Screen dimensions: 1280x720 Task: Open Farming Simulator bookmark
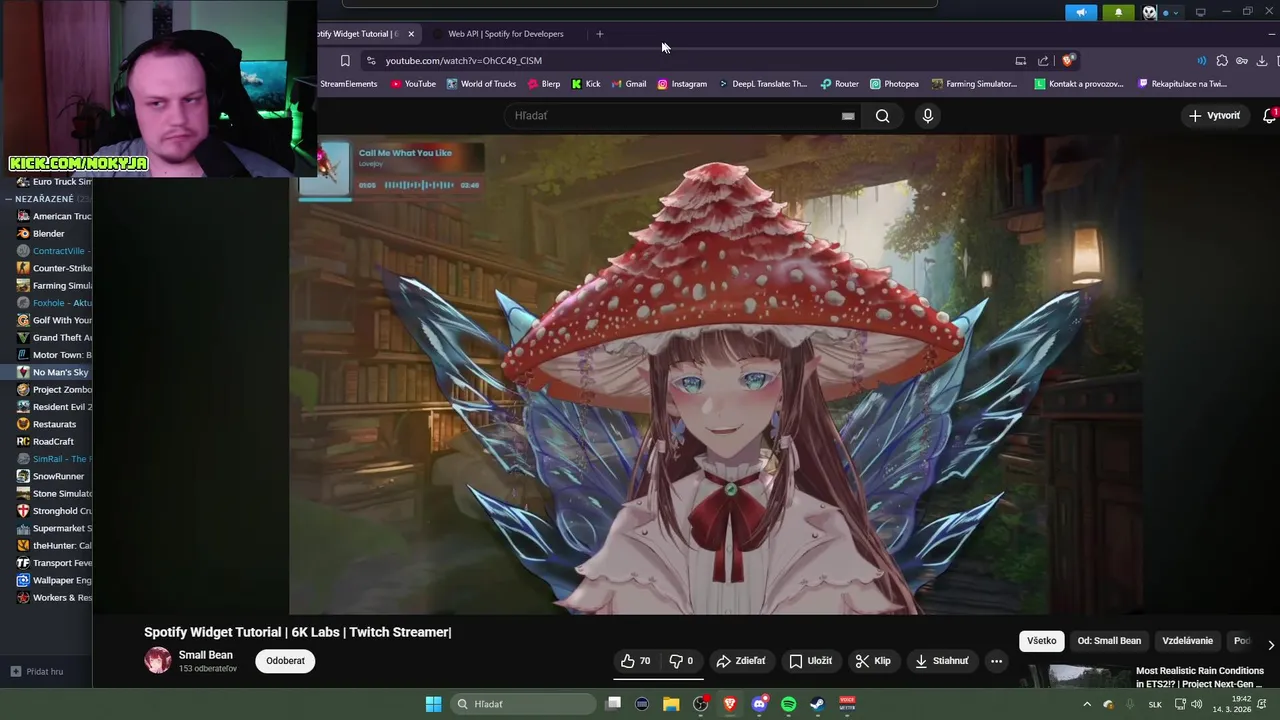[974, 84]
